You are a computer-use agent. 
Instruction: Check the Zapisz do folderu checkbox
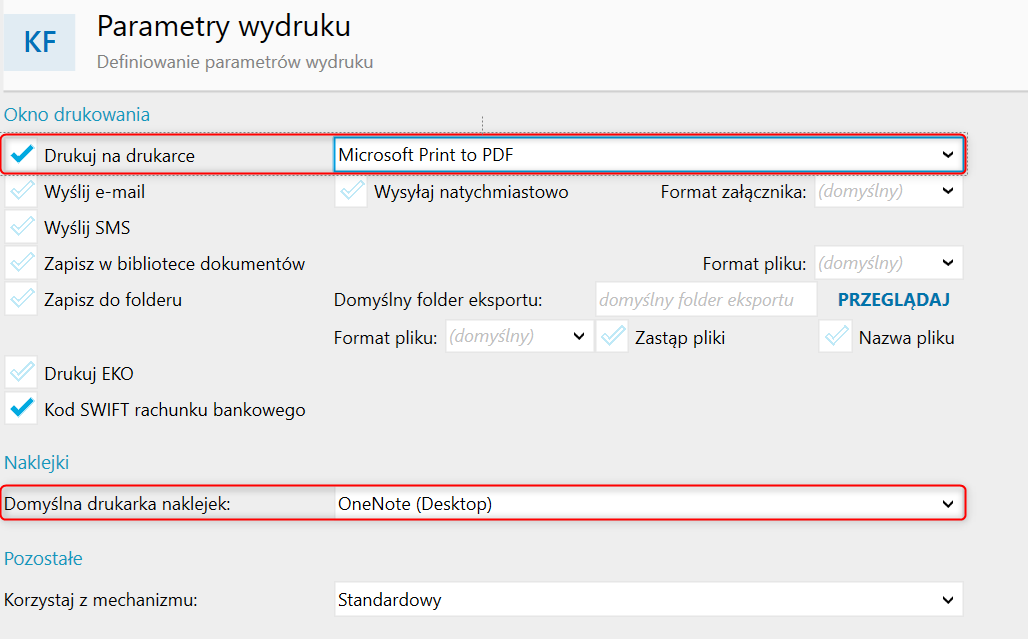point(21,299)
